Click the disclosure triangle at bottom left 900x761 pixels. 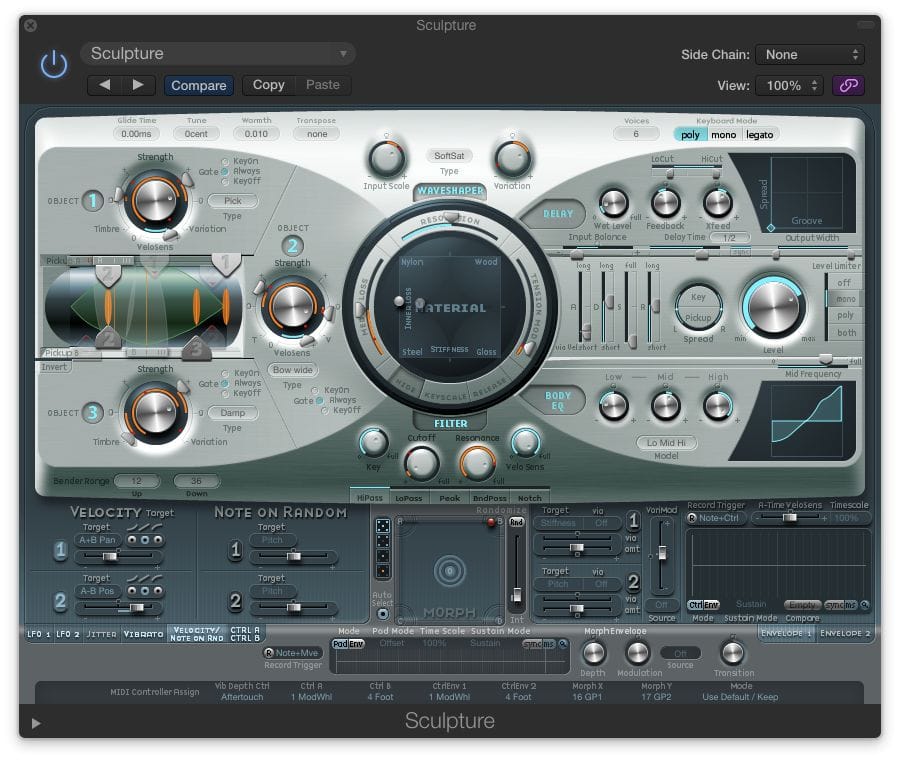pos(37,723)
